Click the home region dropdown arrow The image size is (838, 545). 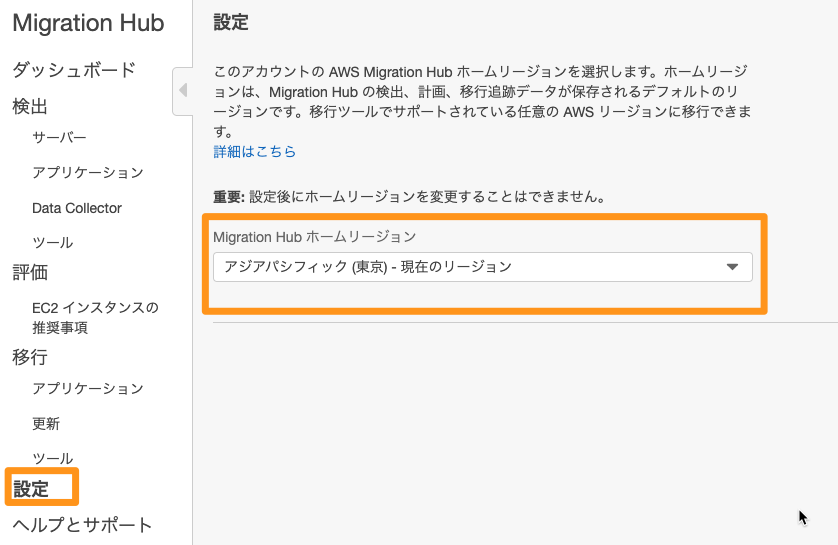(732, 267)
